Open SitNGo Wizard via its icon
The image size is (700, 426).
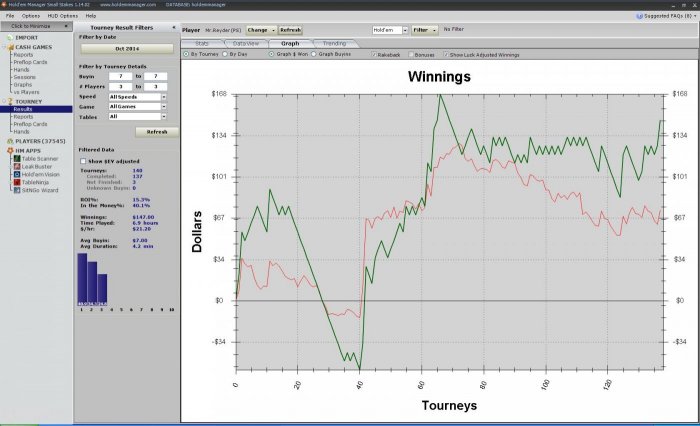17,190
